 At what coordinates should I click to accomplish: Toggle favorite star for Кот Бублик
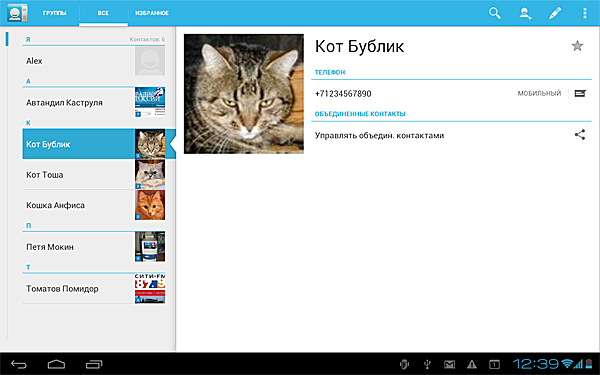(x=577, y=46)
